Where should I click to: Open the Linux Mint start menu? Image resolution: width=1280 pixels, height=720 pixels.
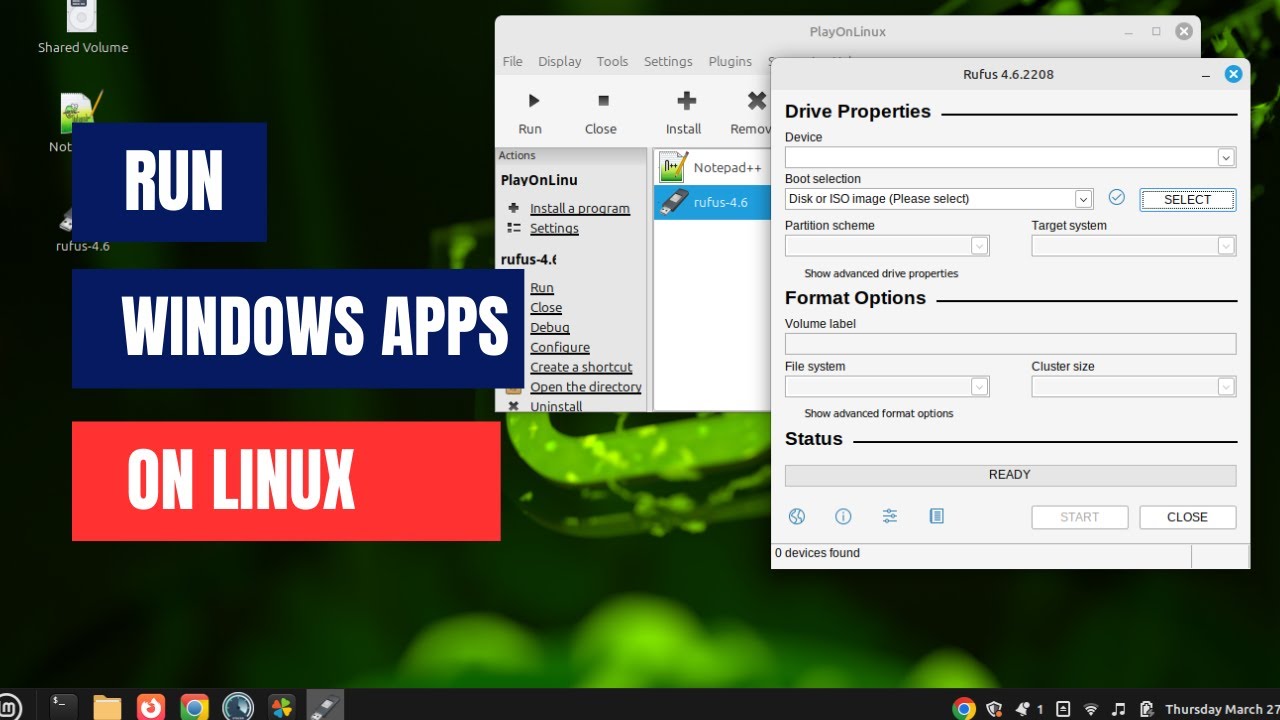tap(10, 707)
